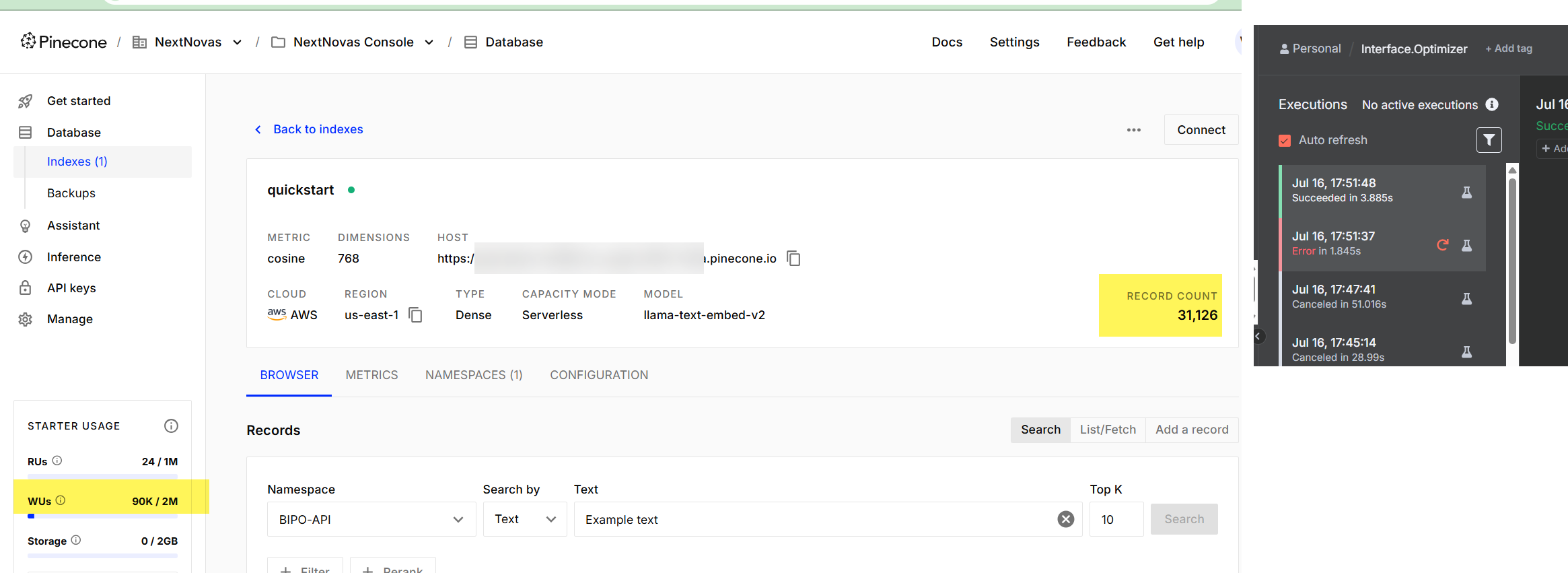
Task: Select the Jul 16, 17:51:48 execution
Action: tap(1382, 191)
